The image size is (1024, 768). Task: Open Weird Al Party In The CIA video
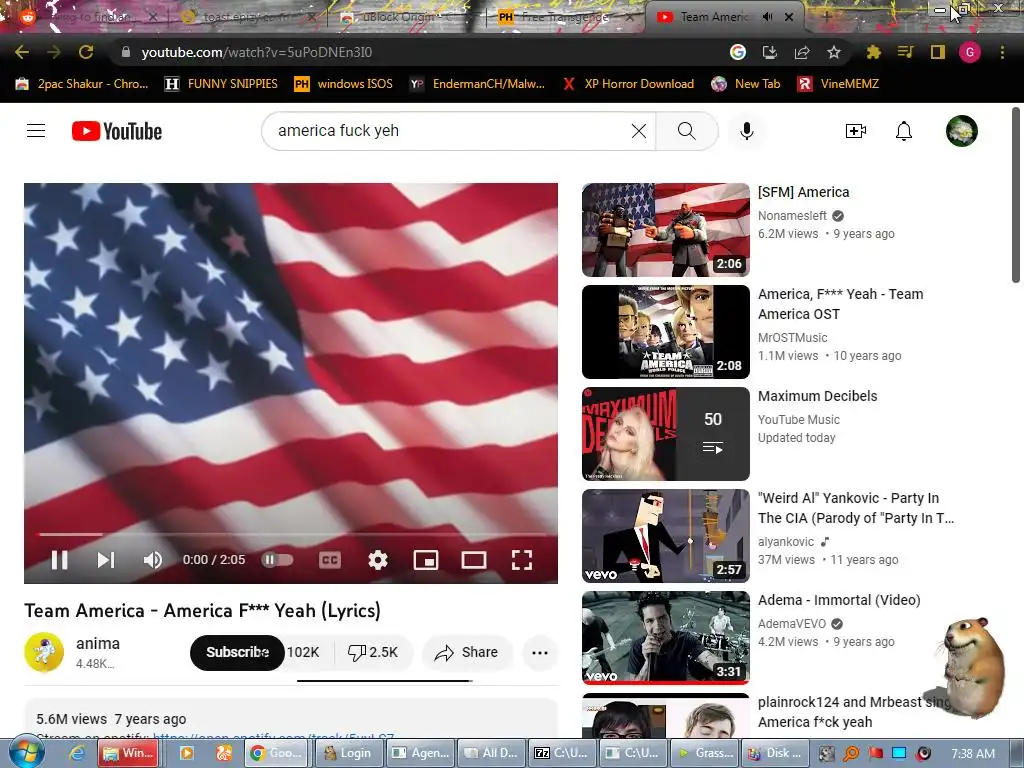(x=856, y=507)
